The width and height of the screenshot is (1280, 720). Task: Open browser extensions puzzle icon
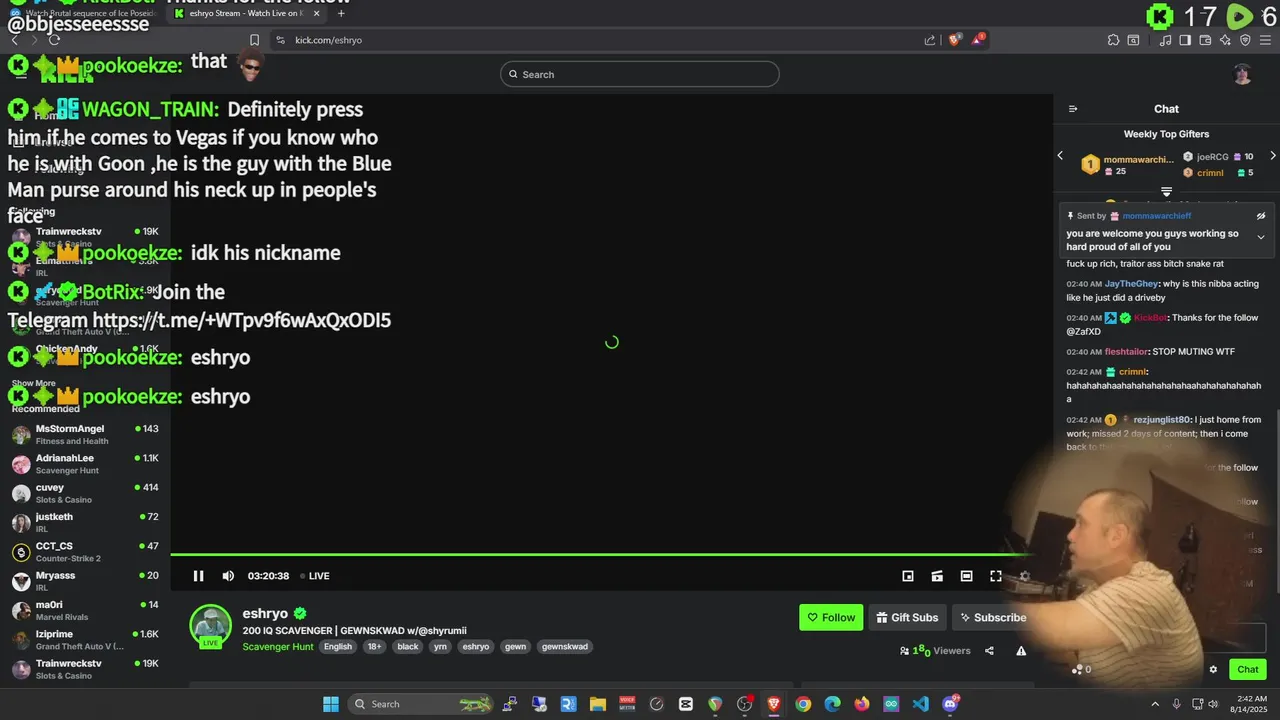coord(1113,40)
